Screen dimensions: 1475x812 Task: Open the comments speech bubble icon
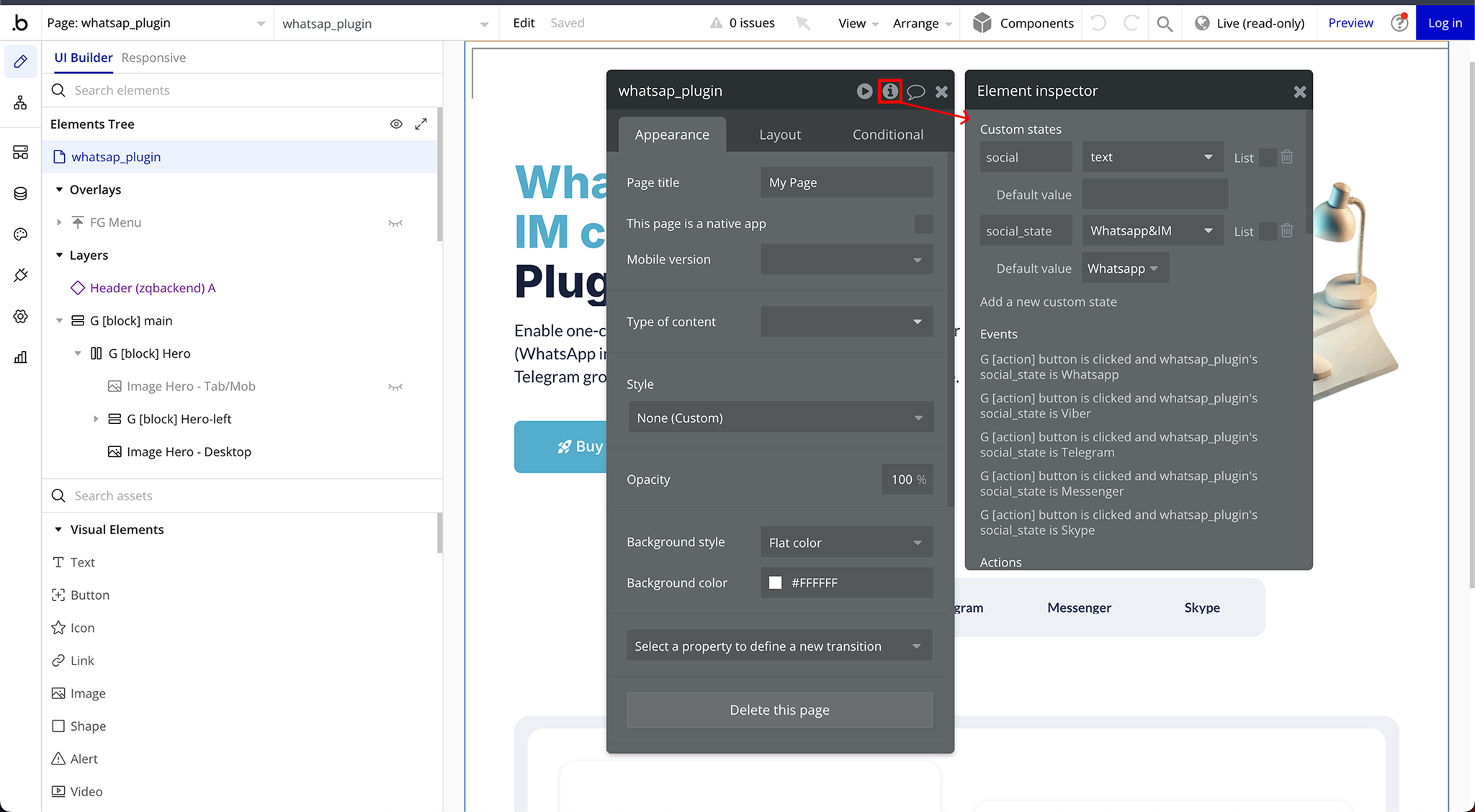[915, 91]
